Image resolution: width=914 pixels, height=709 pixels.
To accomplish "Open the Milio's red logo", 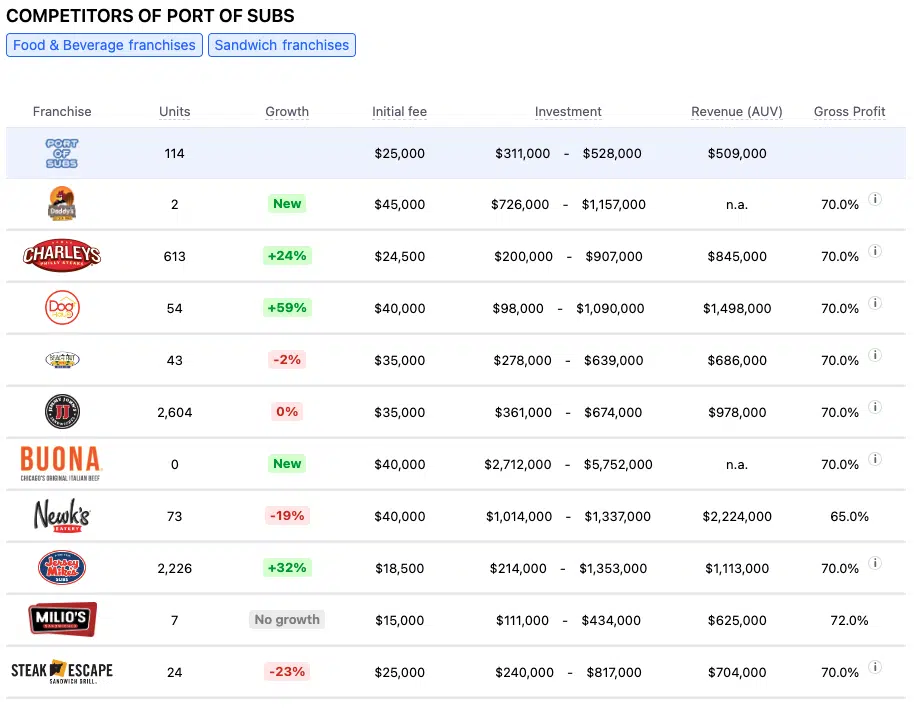I will coord(62,620).
